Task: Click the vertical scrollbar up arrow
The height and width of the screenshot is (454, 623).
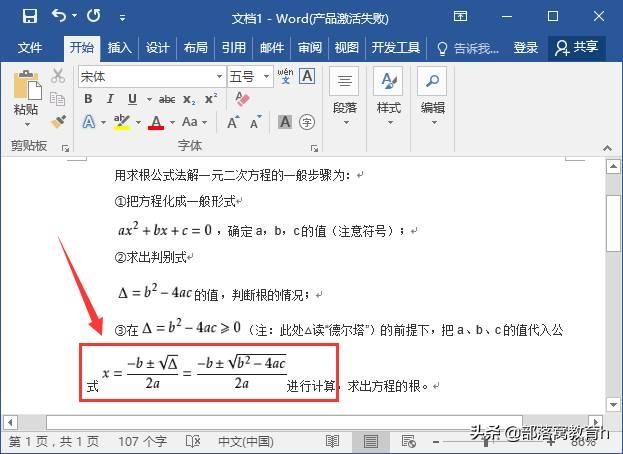Action: tap(613, 166)
